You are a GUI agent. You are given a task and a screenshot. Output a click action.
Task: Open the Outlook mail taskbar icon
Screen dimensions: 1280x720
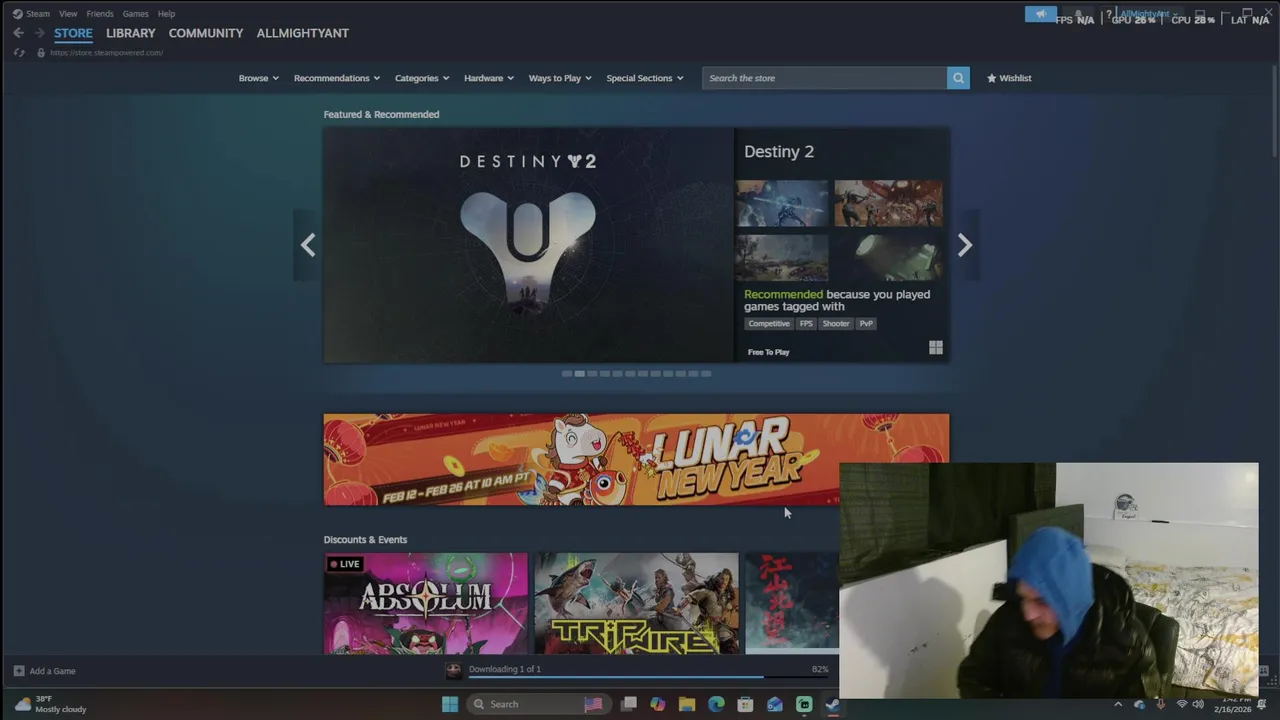[x=775, y=704]
